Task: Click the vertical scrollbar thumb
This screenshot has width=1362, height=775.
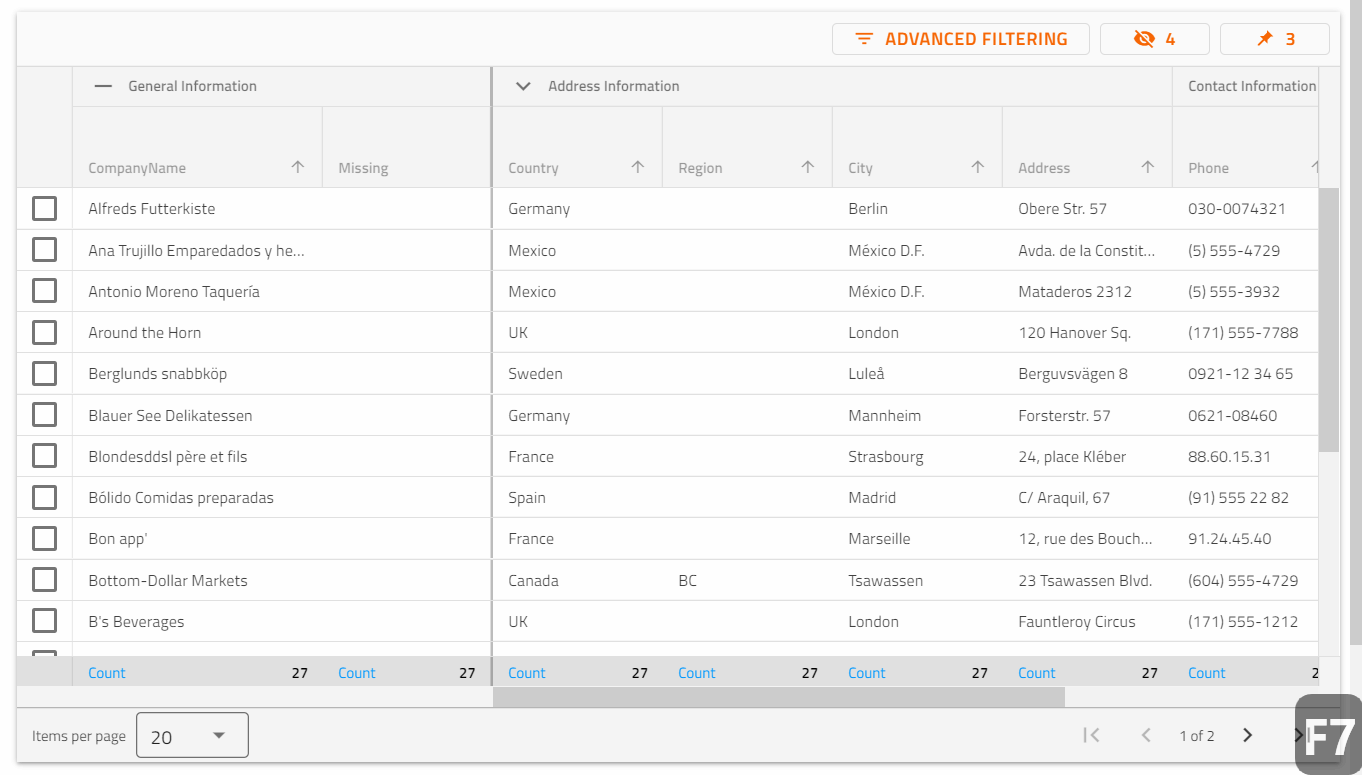Action: pyautogui.click(x=1328, y=320)
